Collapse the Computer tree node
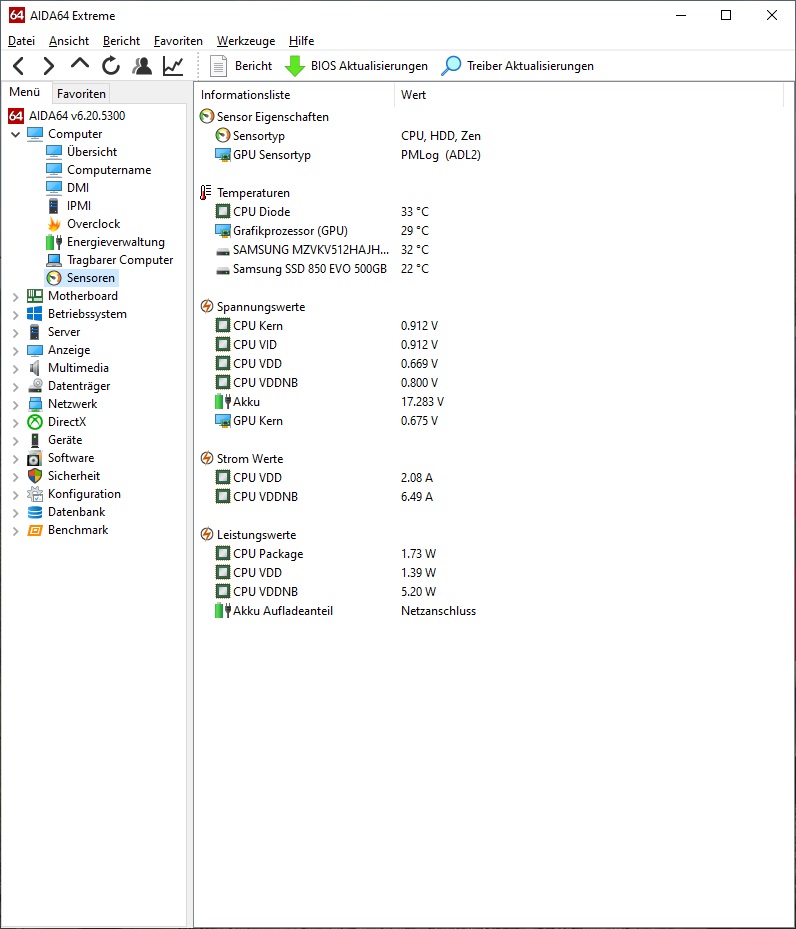 click(x=15, y=134)
